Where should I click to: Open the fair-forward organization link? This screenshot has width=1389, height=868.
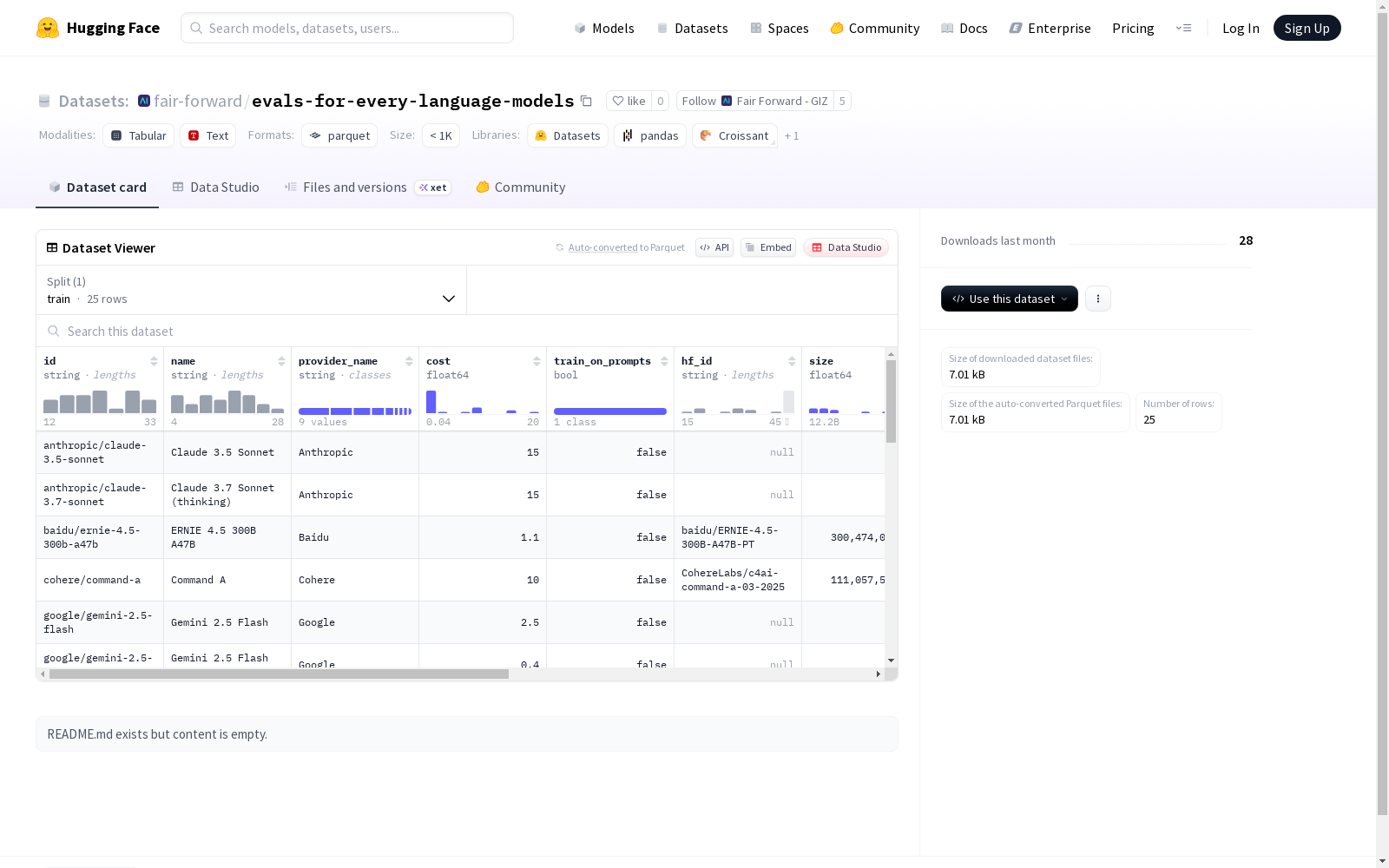[198, 101]
